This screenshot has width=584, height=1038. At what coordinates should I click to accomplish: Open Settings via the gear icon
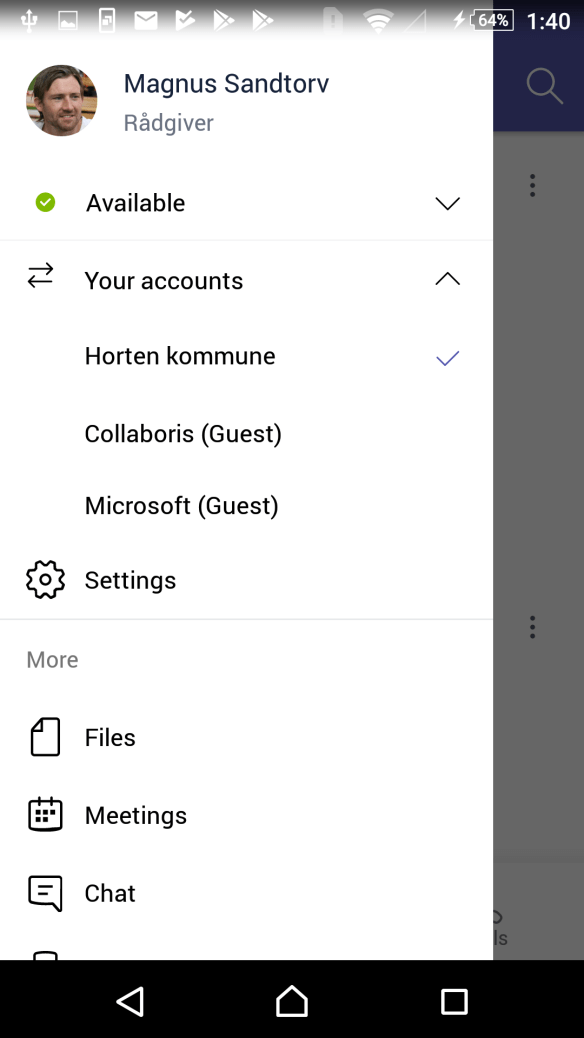45,579
